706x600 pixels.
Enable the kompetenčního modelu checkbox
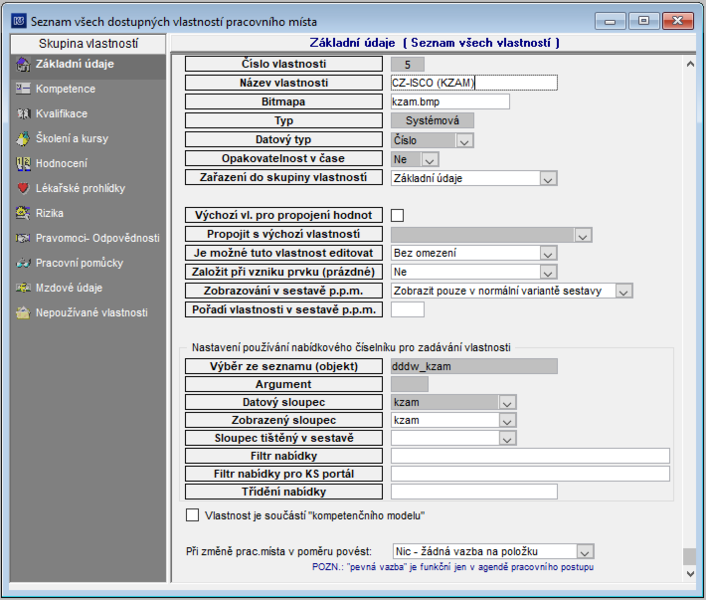coord(192,515)
